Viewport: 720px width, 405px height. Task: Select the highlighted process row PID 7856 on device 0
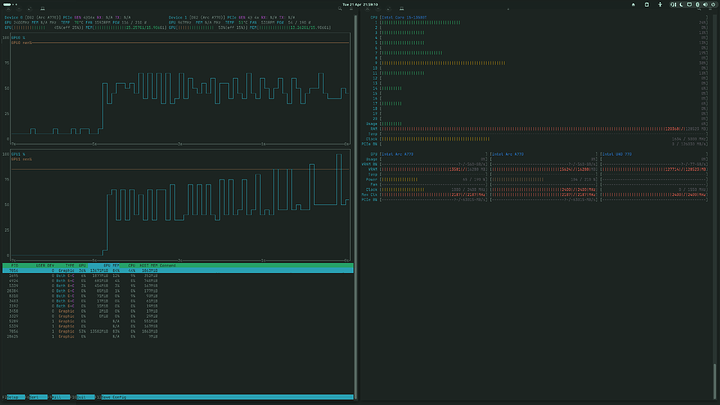coord(178,271)
